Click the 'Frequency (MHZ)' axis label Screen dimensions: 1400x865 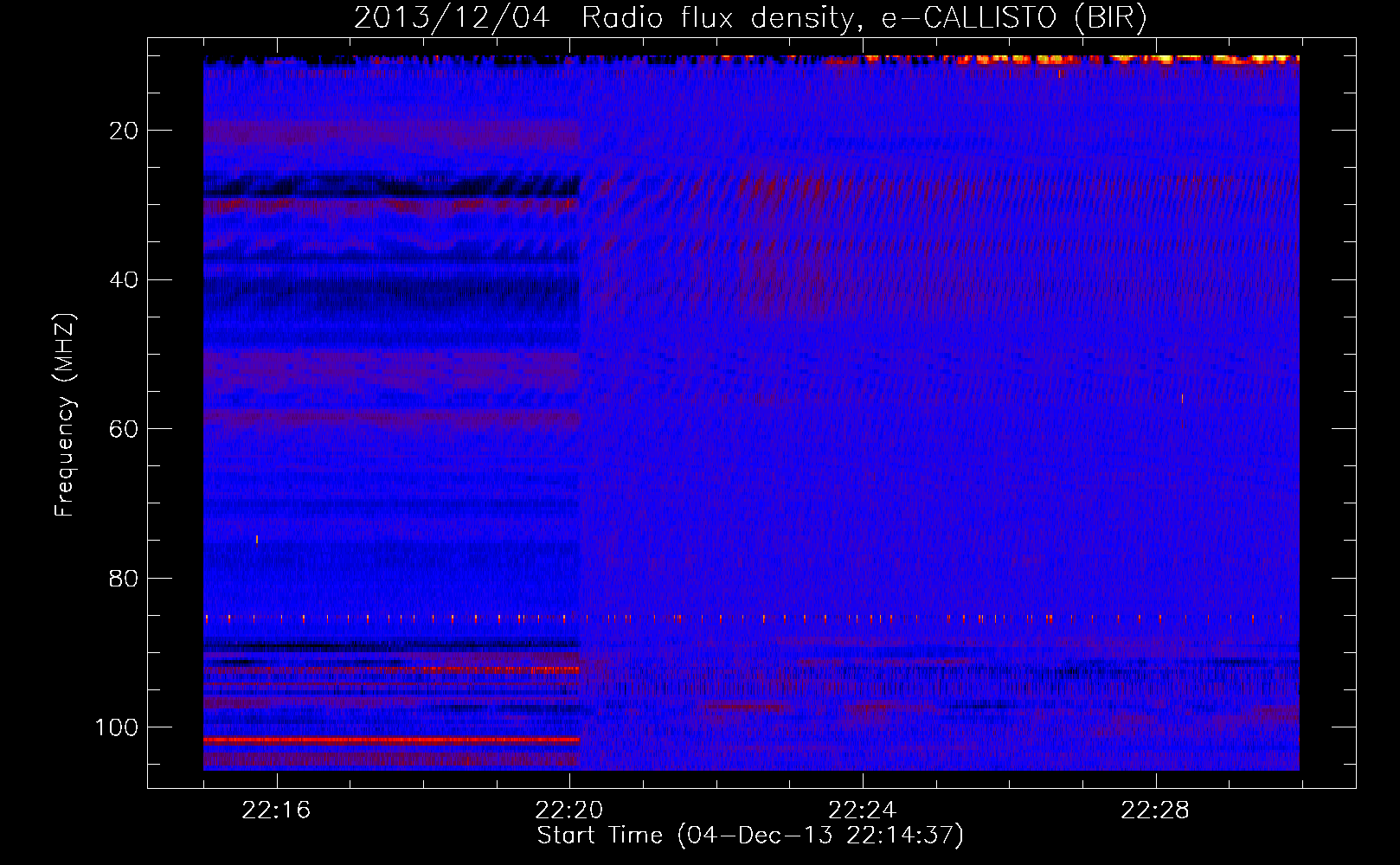(x=65, y=414)
